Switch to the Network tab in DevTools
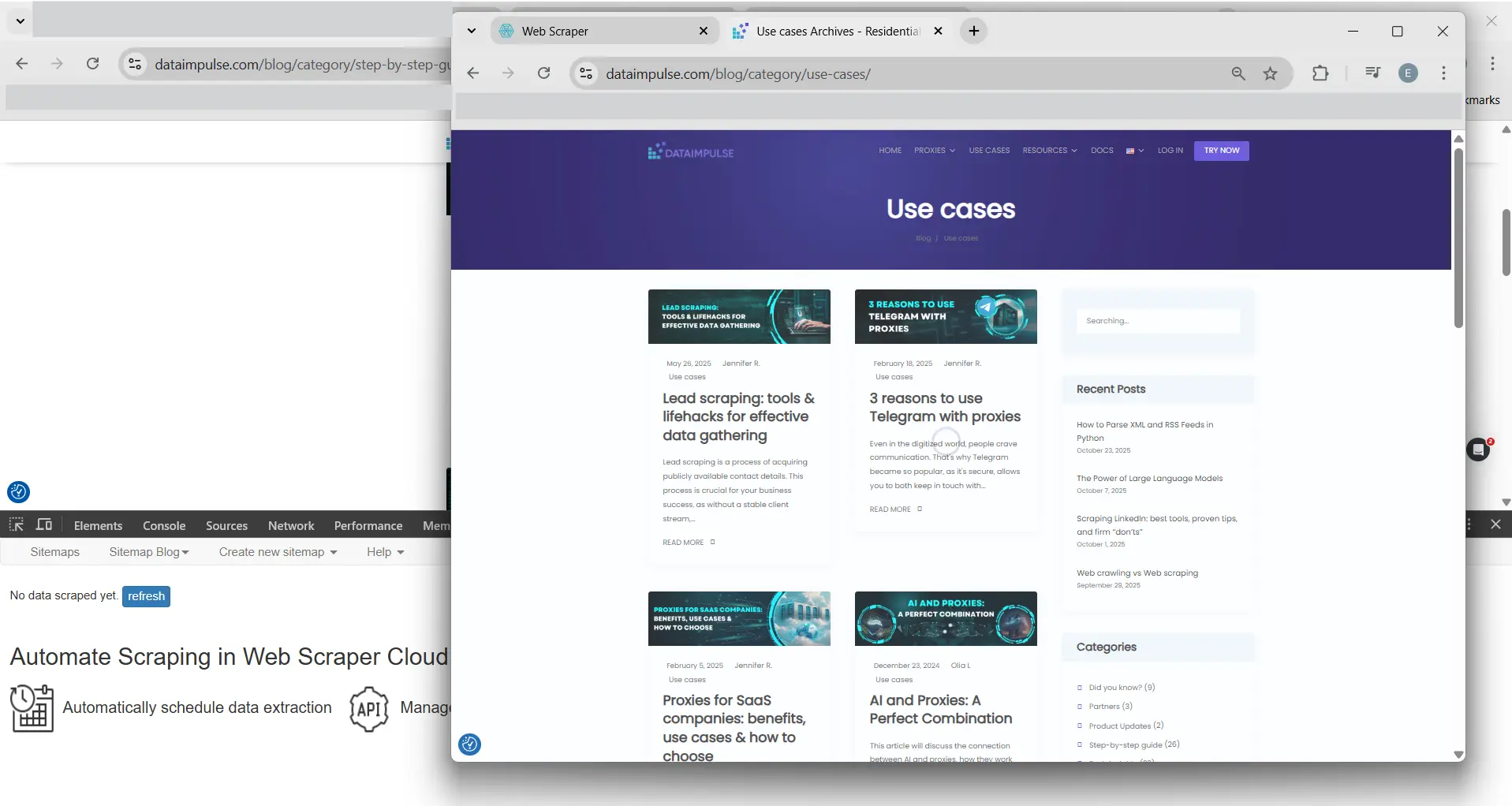The height and width of the screenshot is (806, 1512). point(290,524)
